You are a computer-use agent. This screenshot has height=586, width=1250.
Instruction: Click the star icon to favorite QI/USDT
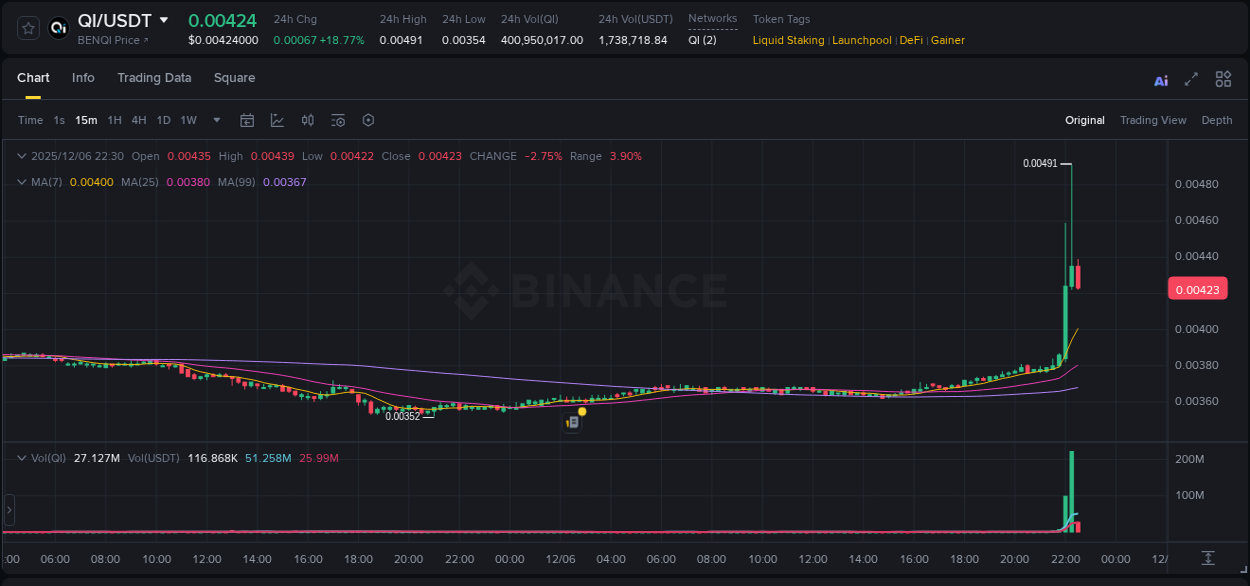coord(27,28)
